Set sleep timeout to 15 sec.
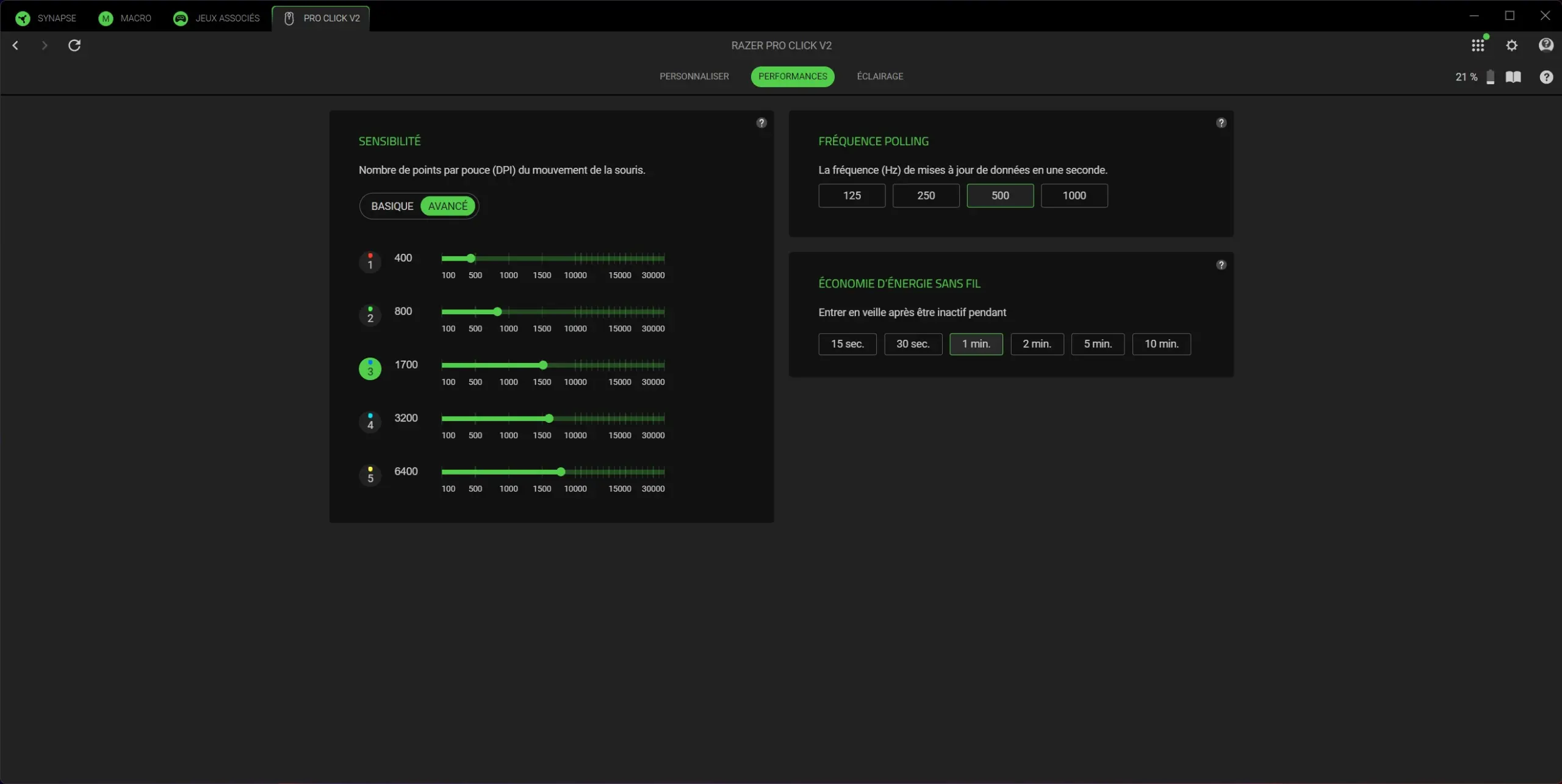1562x784 pixels. click(848, 344)
